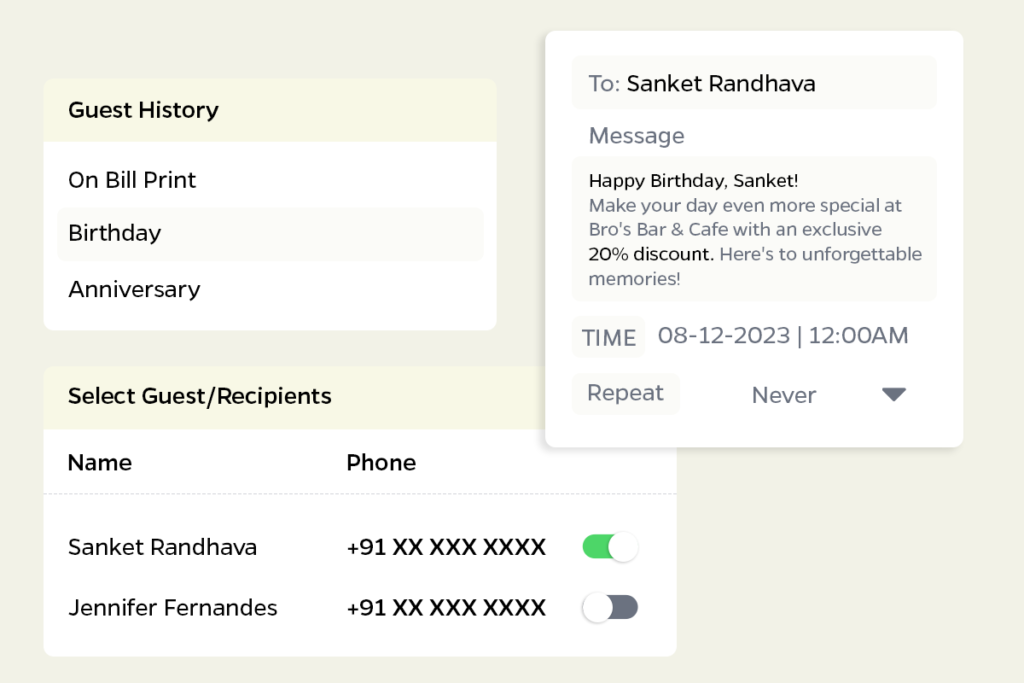The height and width of the screenshot is (683, 1024).
Task: Click the TIME label button
Action: [x=609, y=338]
